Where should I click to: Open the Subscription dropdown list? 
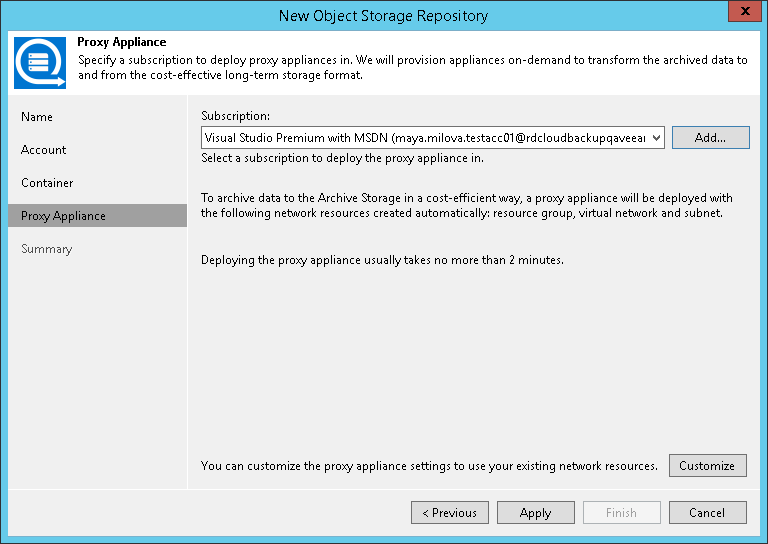(656, 137)
